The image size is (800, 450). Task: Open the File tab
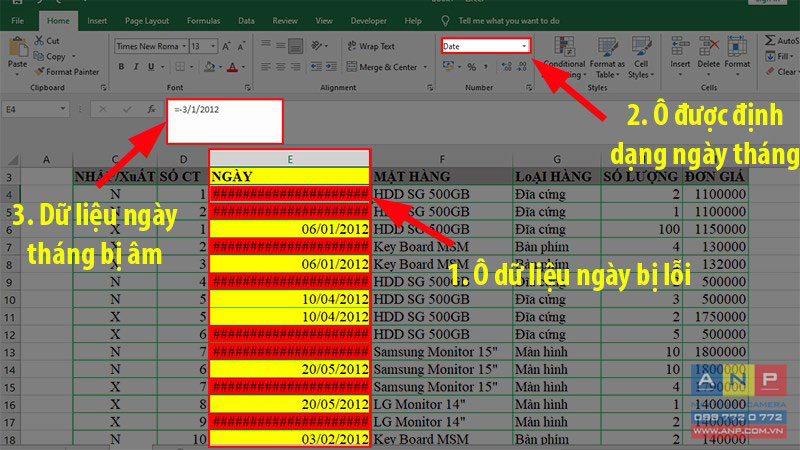tap(18, 21)
